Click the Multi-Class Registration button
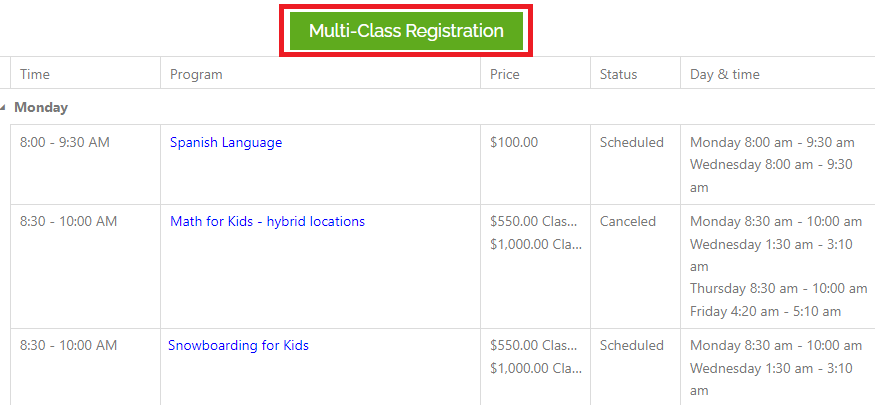The width and height of the screenshot is (875, 405). [x=406, y=31]
